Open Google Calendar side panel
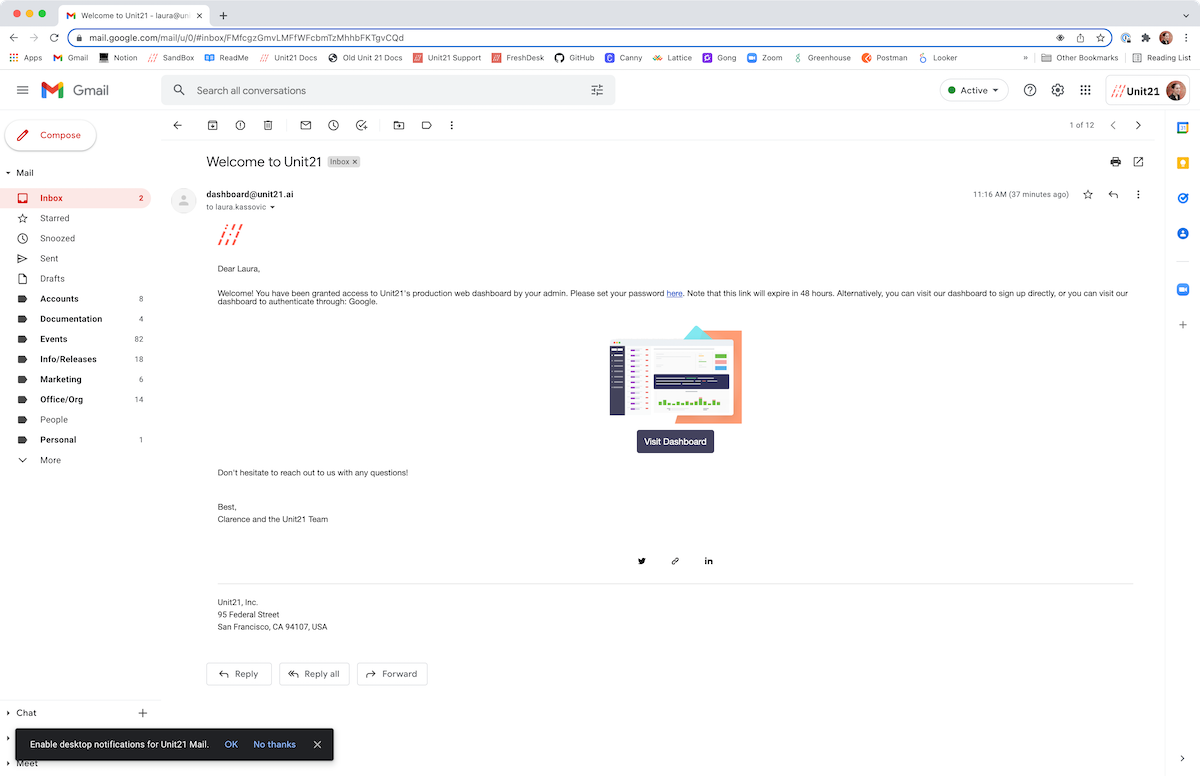The image size is (1200, 776). pos(1183,128)
